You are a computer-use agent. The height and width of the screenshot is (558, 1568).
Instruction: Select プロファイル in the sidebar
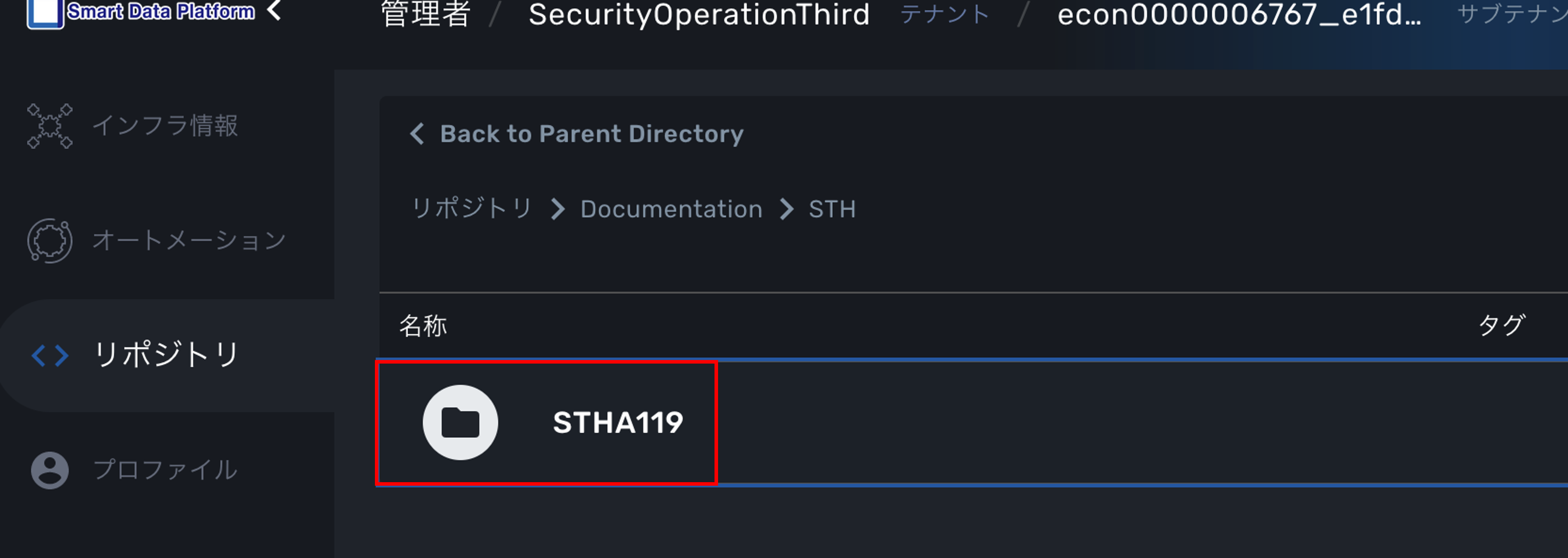coord(165,470)
